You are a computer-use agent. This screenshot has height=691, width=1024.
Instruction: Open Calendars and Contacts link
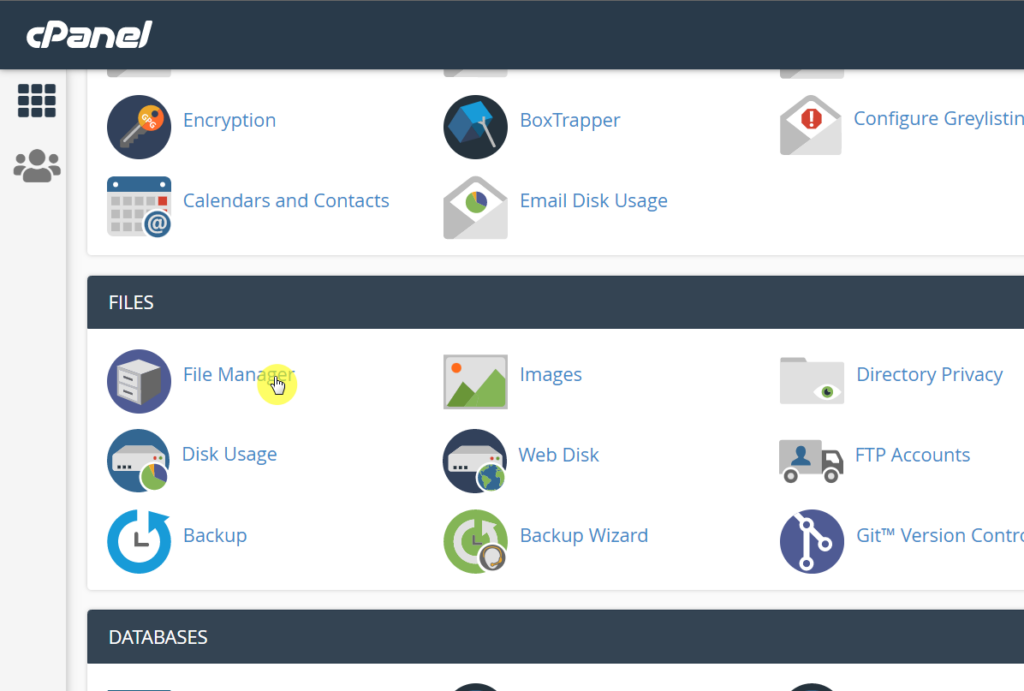pyautogui.click(x=286, y=201)
